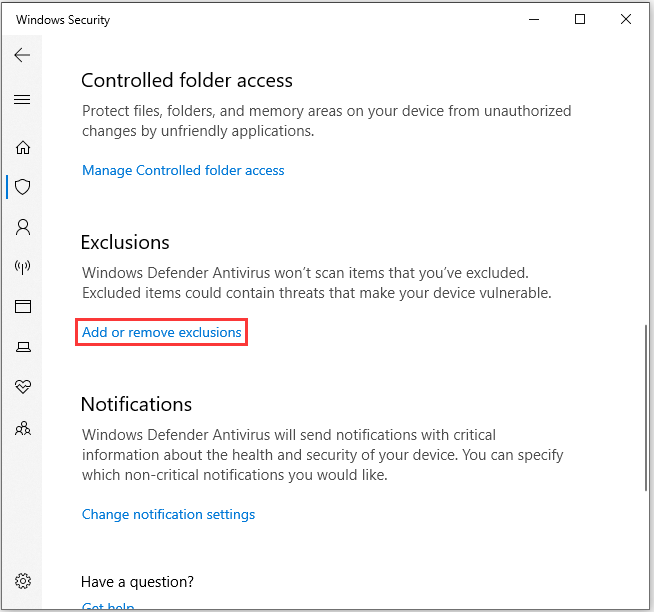Click Change notification settings link

coord(169,514)
